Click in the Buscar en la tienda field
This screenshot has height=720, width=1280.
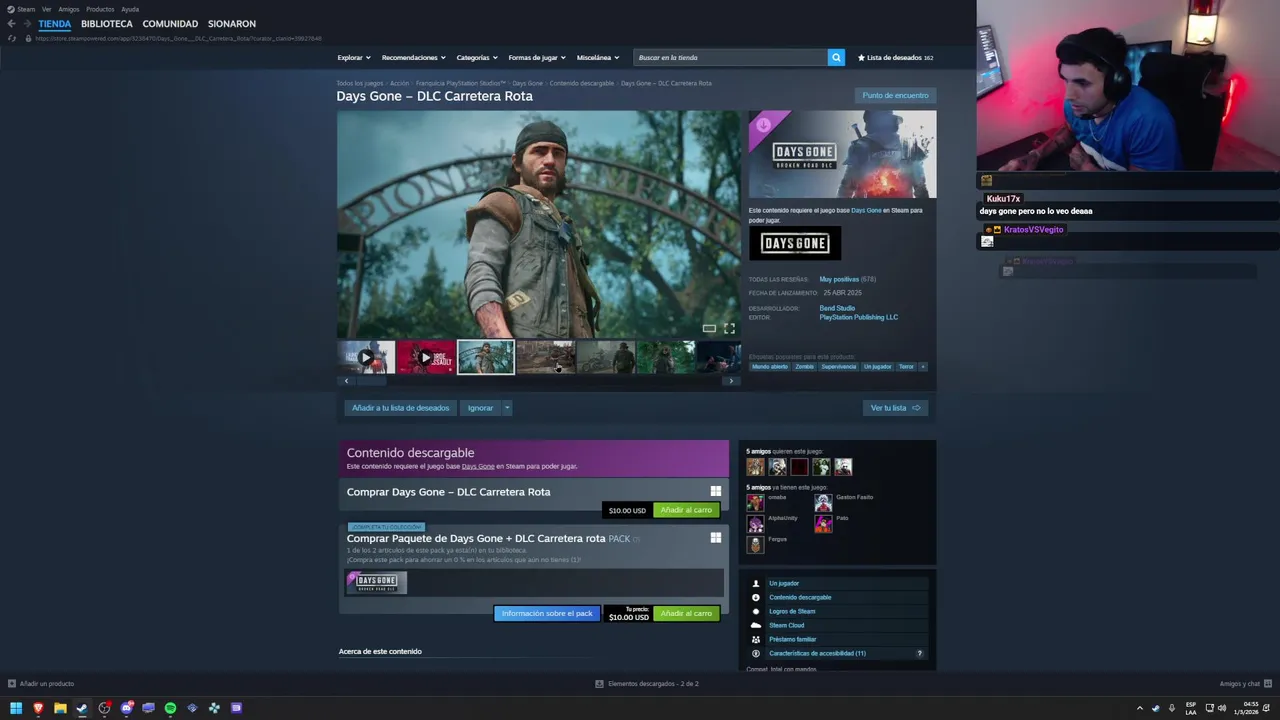731,58
